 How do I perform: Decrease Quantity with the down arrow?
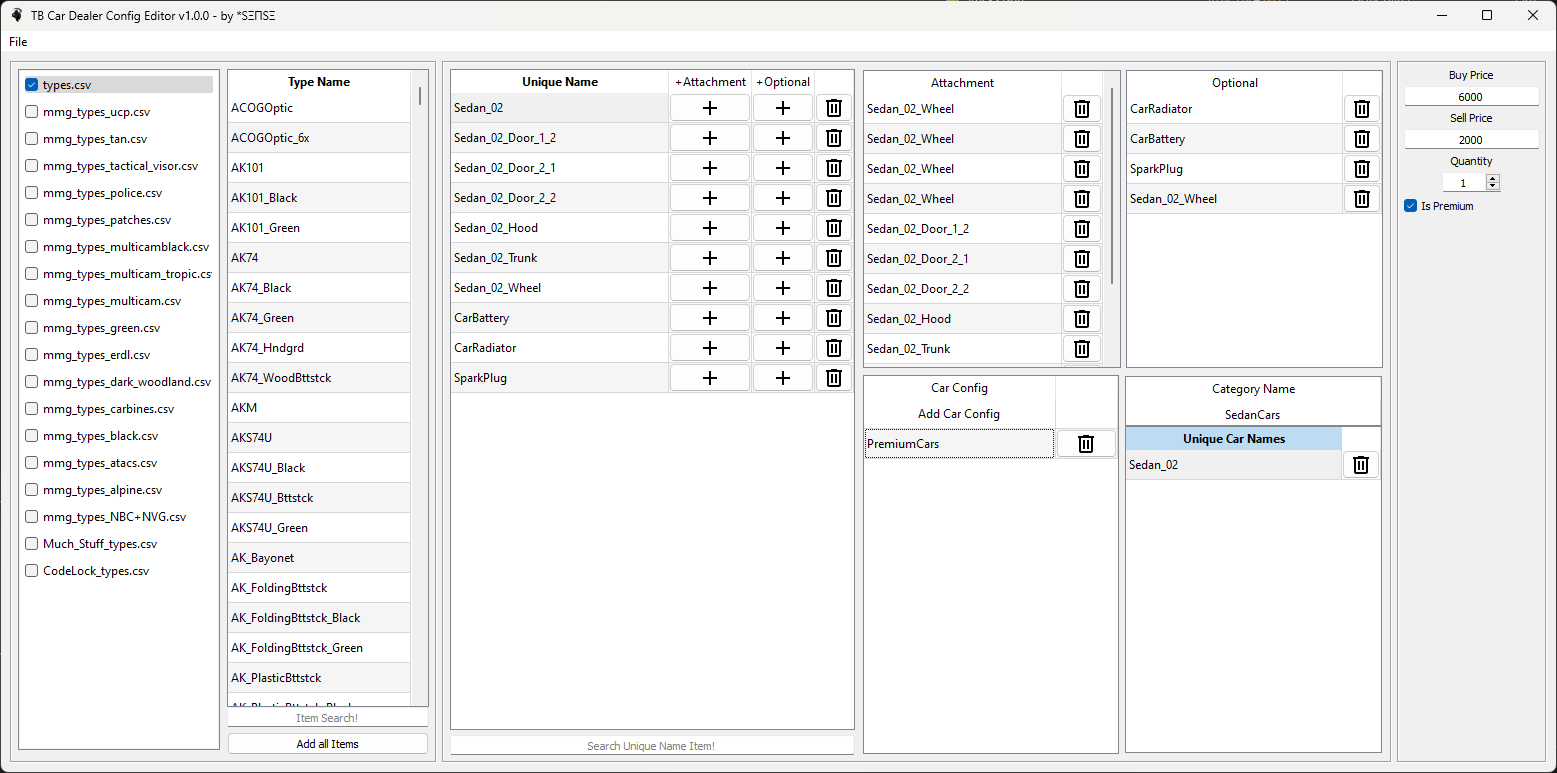[x=1493, y=187]
